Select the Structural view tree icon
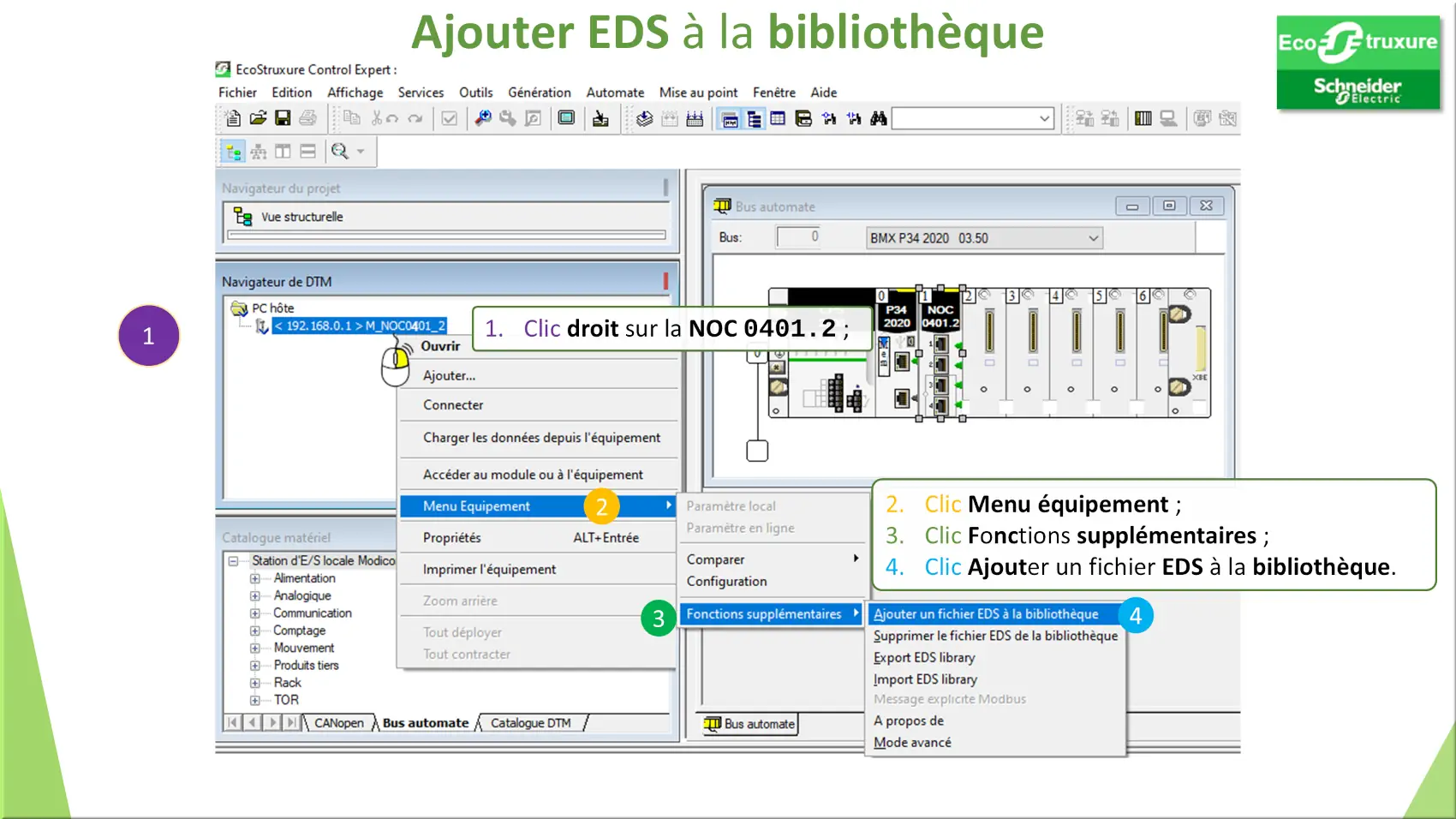Viewport: 1456px width, 819px height. pos(233,152)
